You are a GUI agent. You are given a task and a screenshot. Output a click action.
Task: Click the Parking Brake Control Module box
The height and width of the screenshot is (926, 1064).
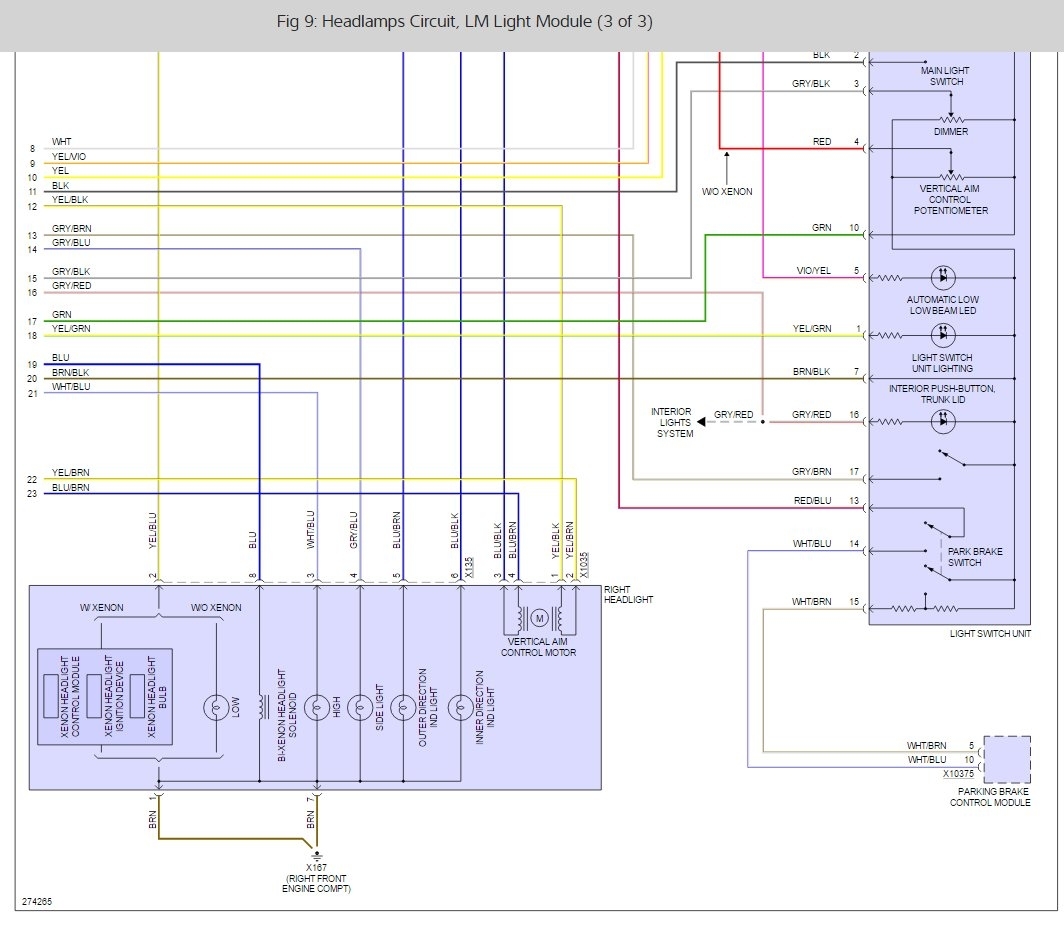[x=1007, y=759]
